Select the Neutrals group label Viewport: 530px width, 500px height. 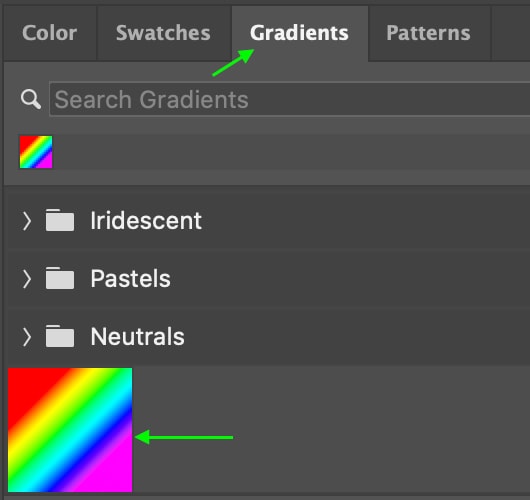pos(138,337)
